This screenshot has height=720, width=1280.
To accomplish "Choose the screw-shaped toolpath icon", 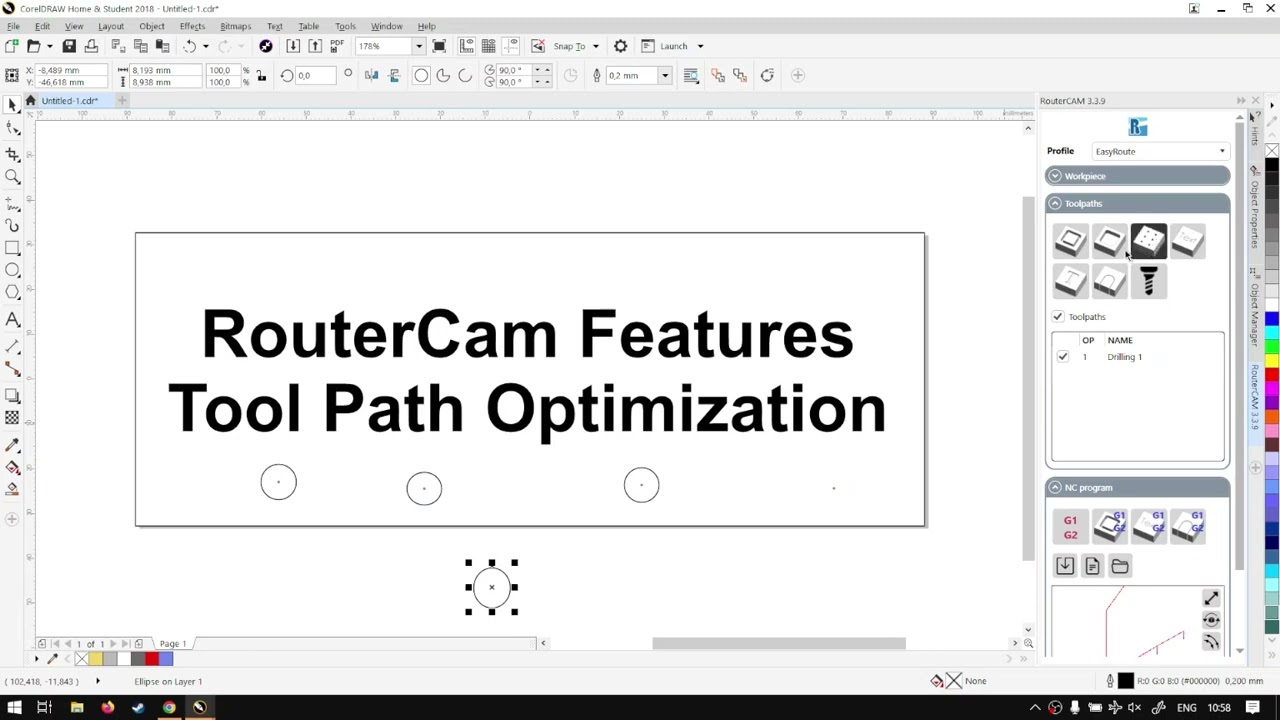I will (x=1149, y=281).
